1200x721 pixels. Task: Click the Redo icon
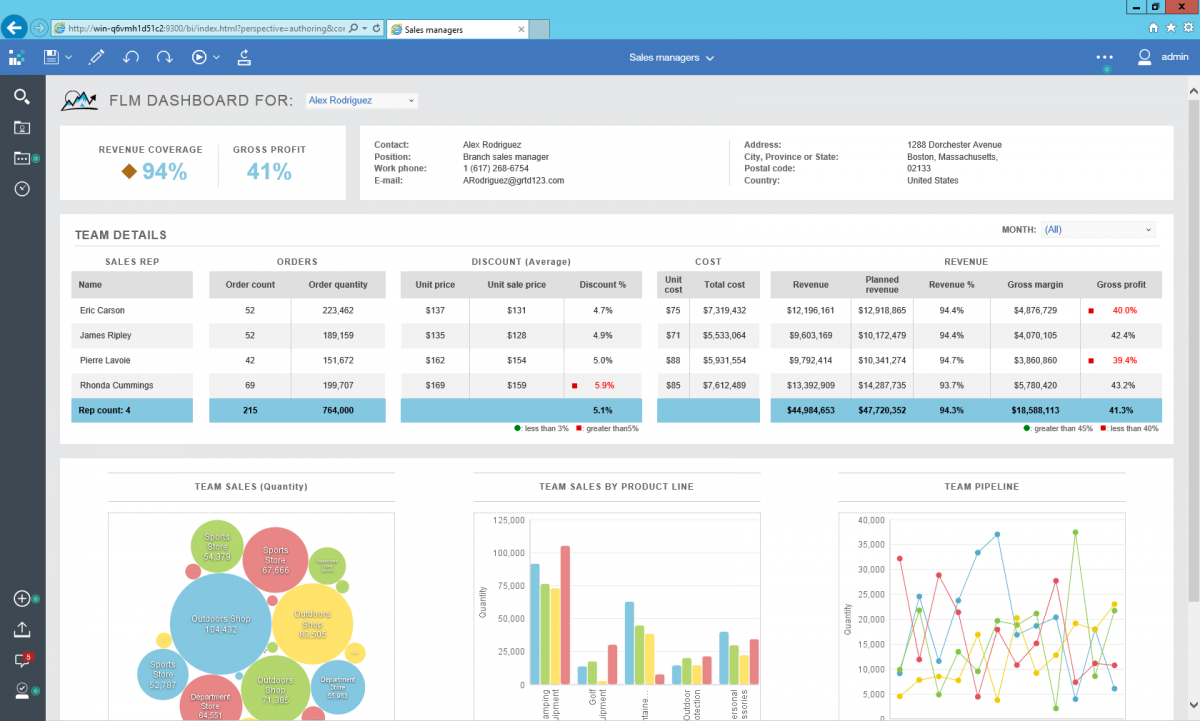tap(162, 57)
